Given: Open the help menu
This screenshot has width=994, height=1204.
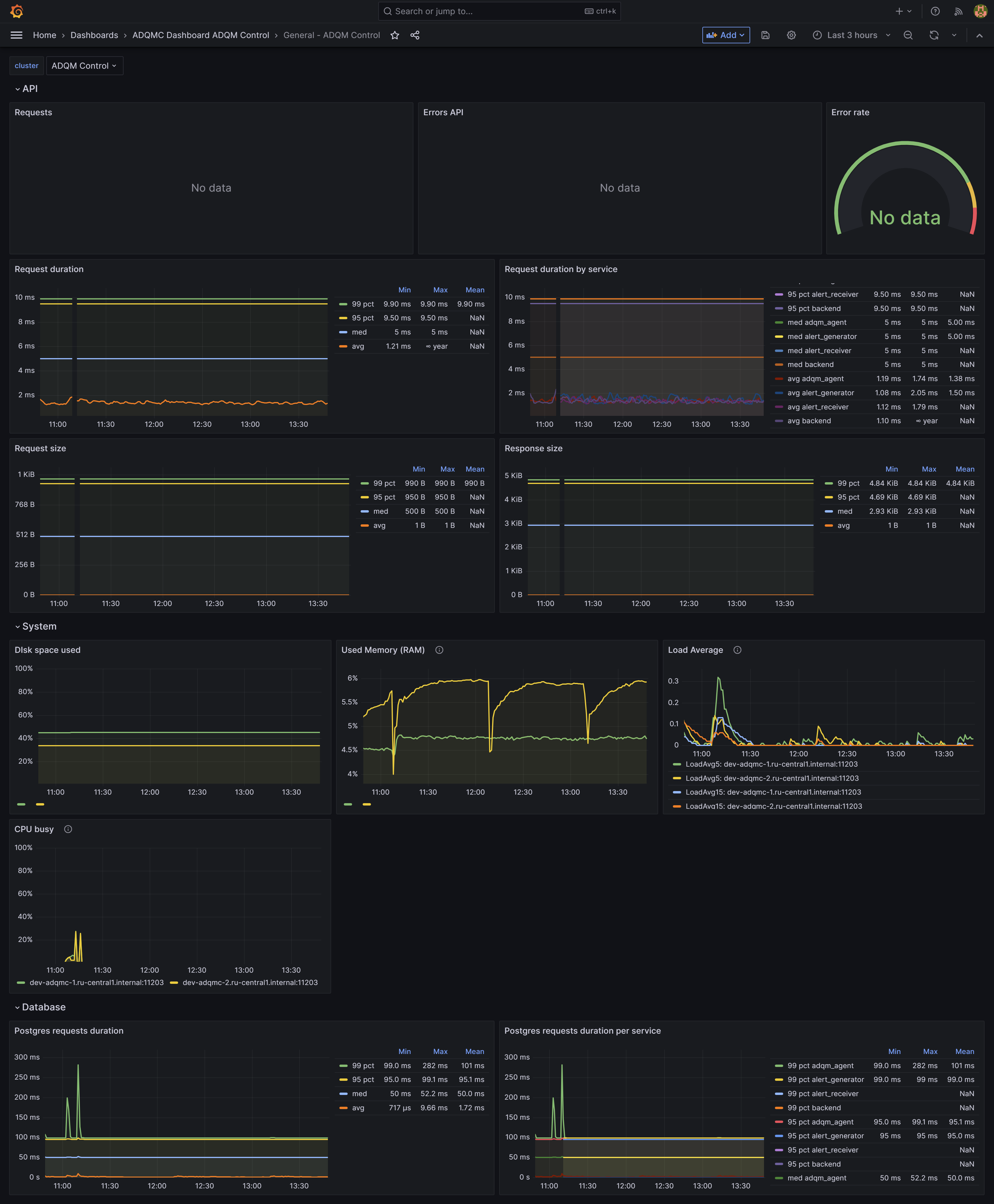Looking at the screenshot, I should coord(934,11).
